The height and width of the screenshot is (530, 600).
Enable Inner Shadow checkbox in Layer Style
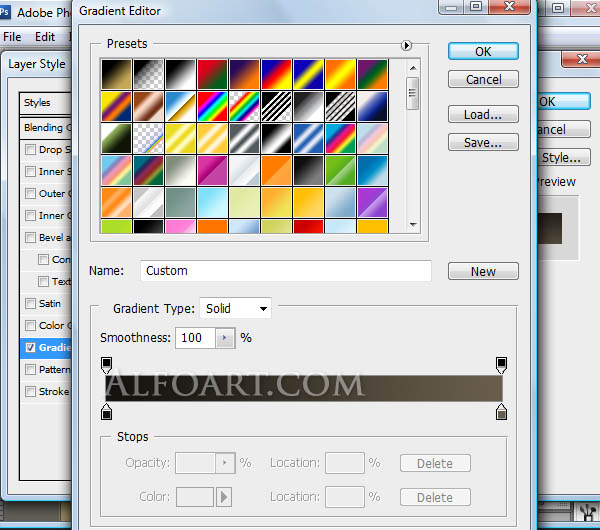[x=30, y=171]
